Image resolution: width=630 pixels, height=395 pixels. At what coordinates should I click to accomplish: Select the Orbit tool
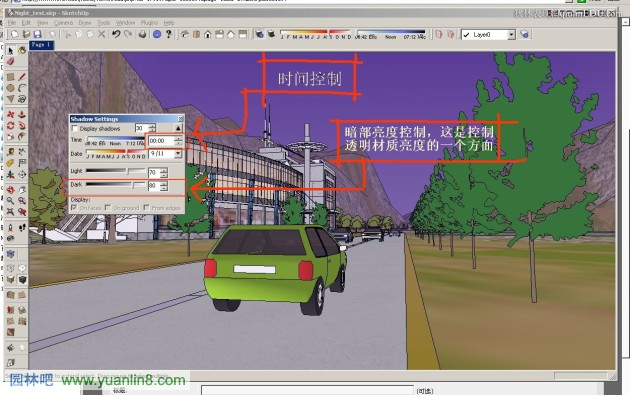point(10,189)
